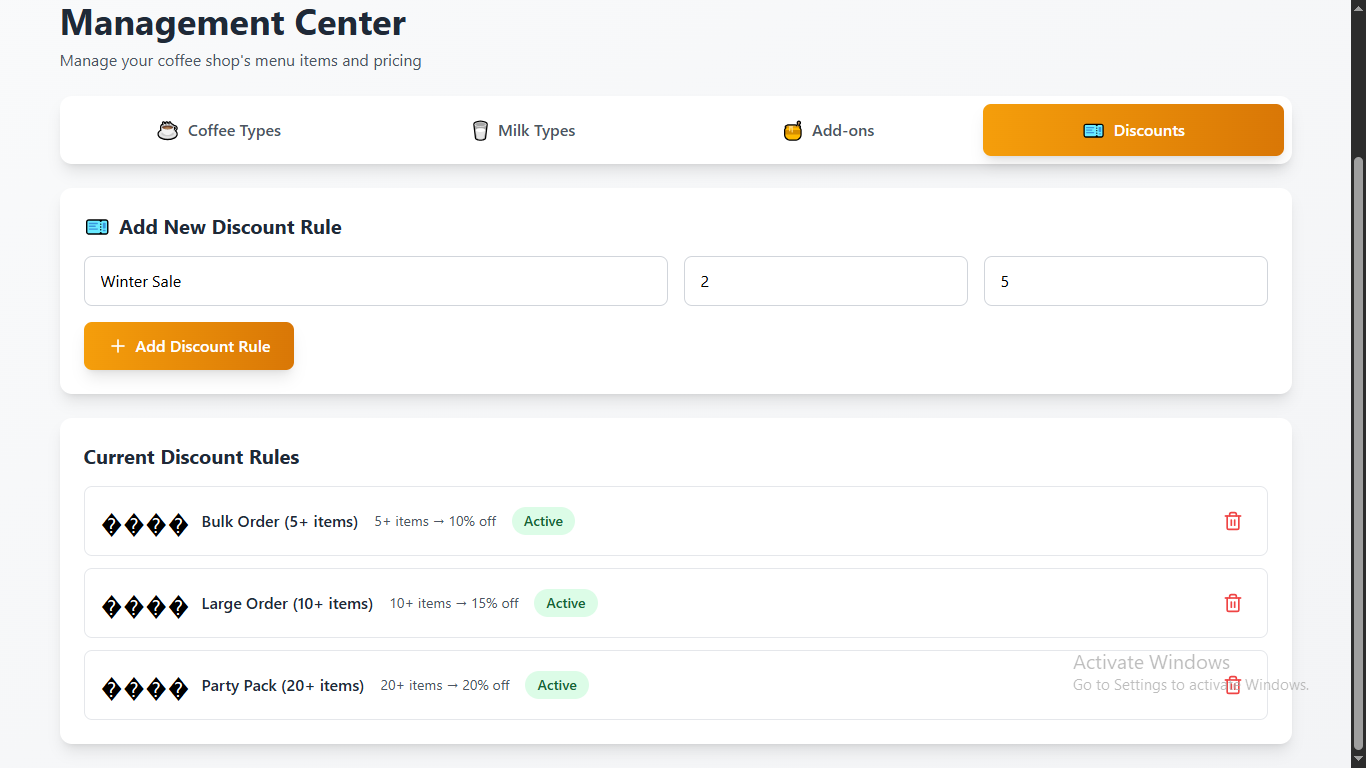The width and height of the screenshot is (1366, 768).
Task: Click the broken icon beside Large Order
Action: (146, 606)
